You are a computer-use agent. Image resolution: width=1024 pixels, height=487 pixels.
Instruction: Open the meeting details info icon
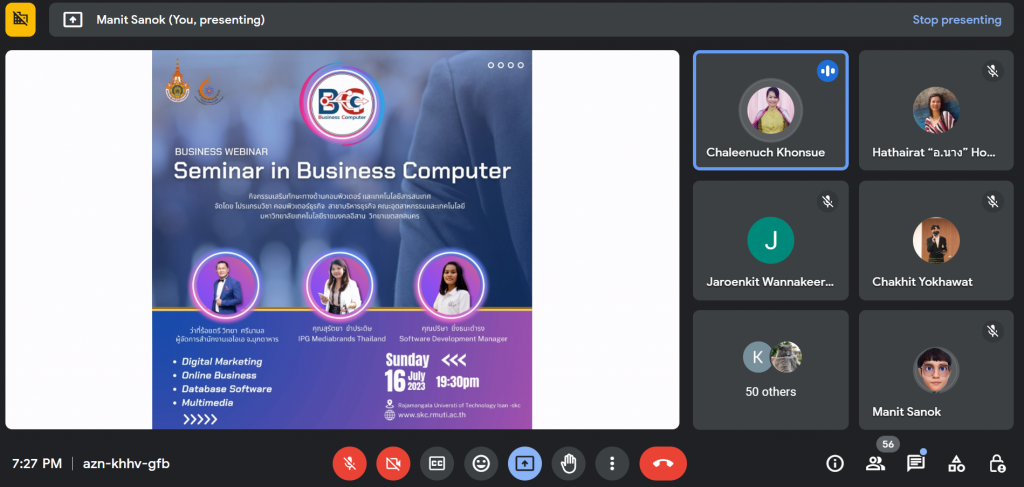[x=834, y=463]
